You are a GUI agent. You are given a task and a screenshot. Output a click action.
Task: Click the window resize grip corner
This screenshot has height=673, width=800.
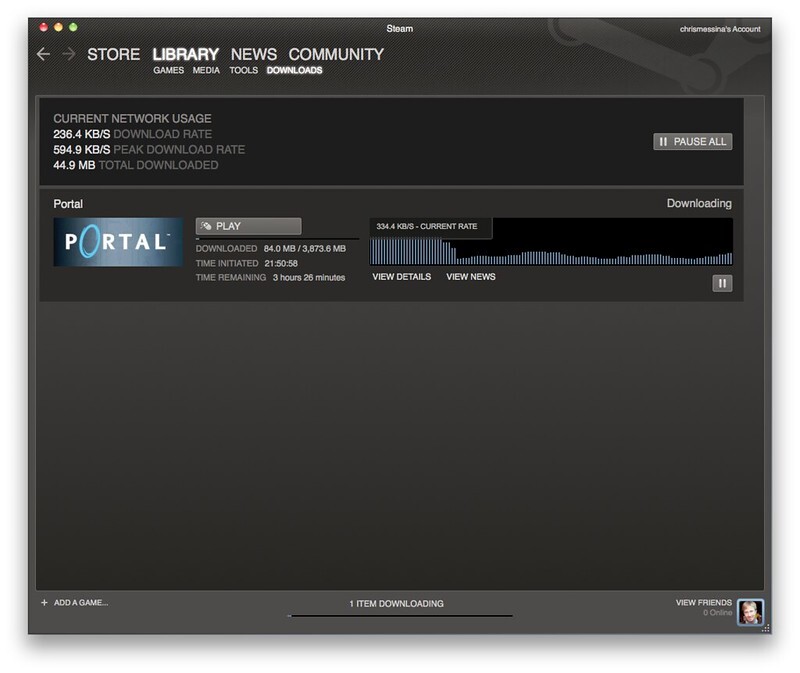(x=767, y=627)
